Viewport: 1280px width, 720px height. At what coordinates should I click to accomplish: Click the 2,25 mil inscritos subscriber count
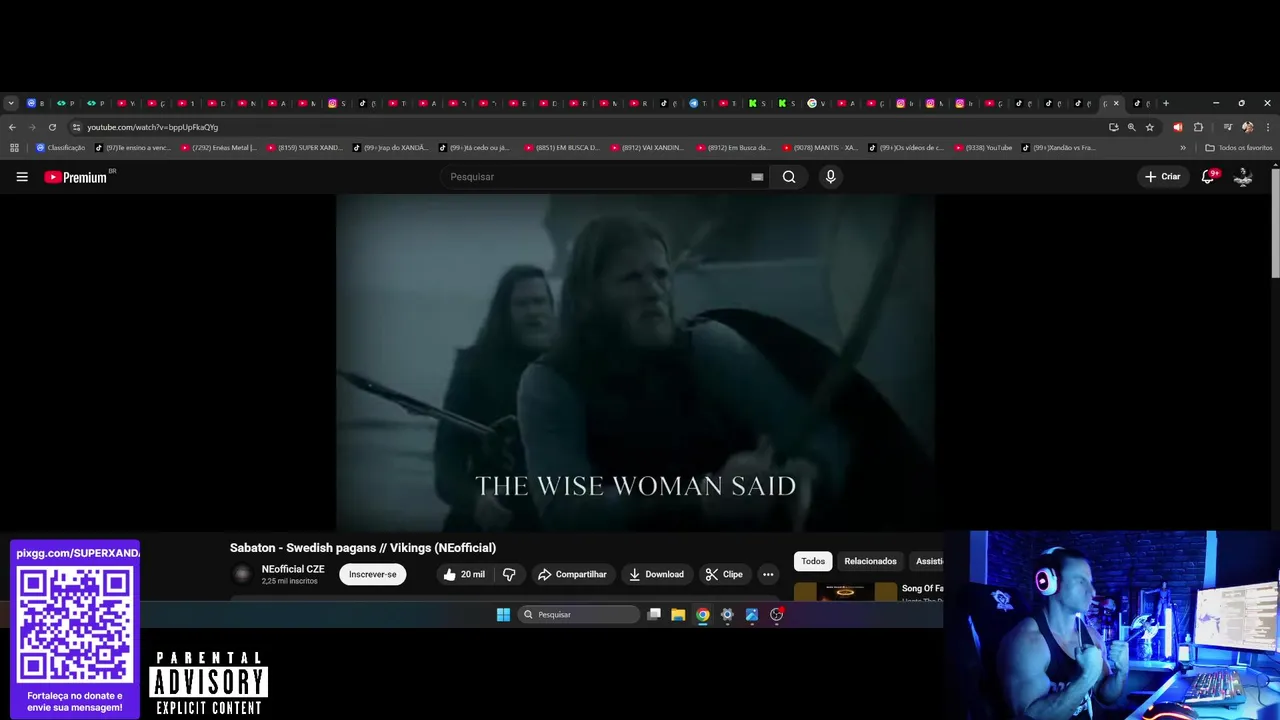289,581
